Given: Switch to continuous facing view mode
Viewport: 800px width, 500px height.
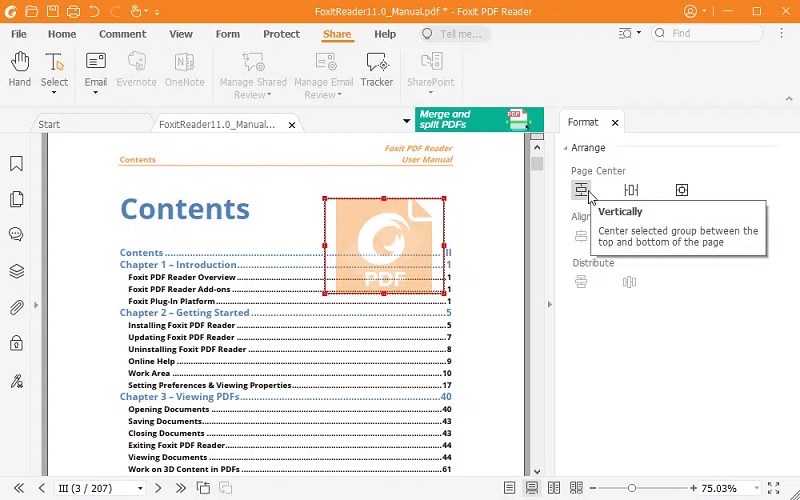Looking at the screenshot, I should 577,488.
